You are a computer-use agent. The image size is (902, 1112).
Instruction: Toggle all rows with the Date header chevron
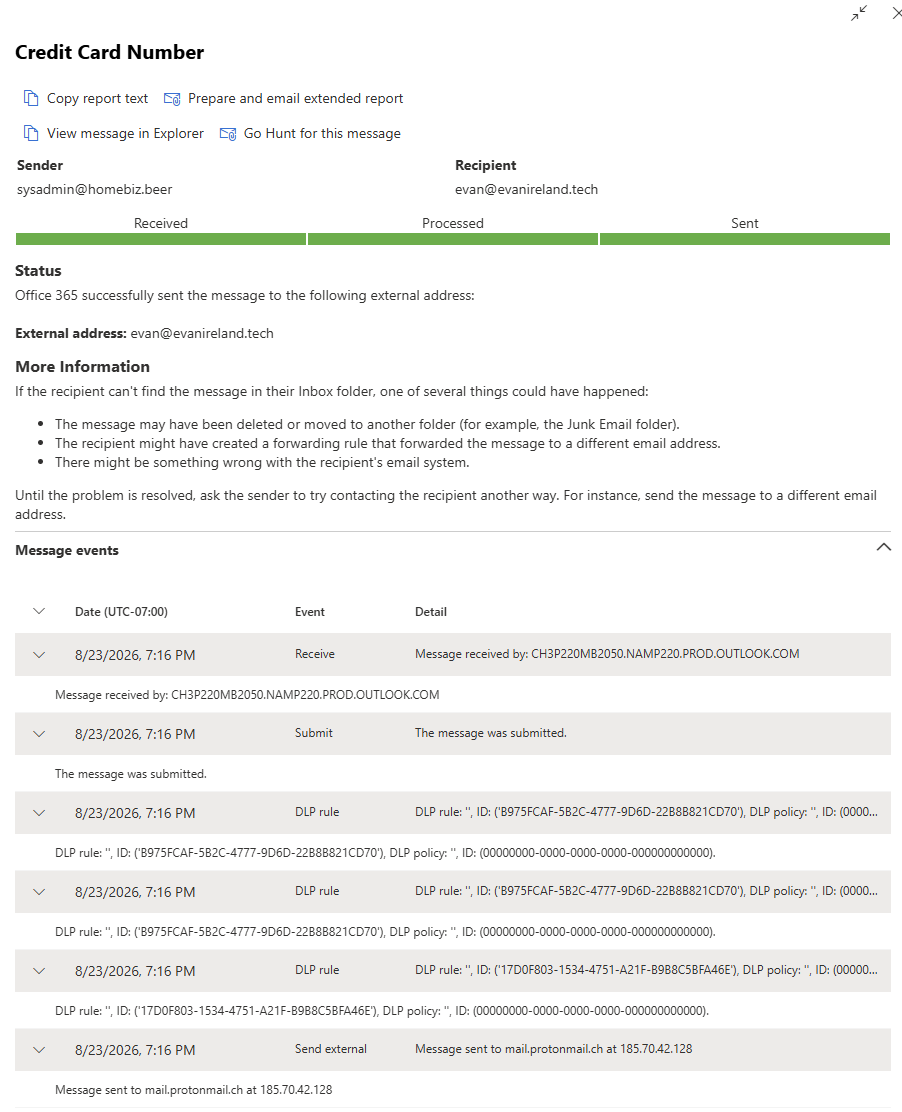point(39,611)
